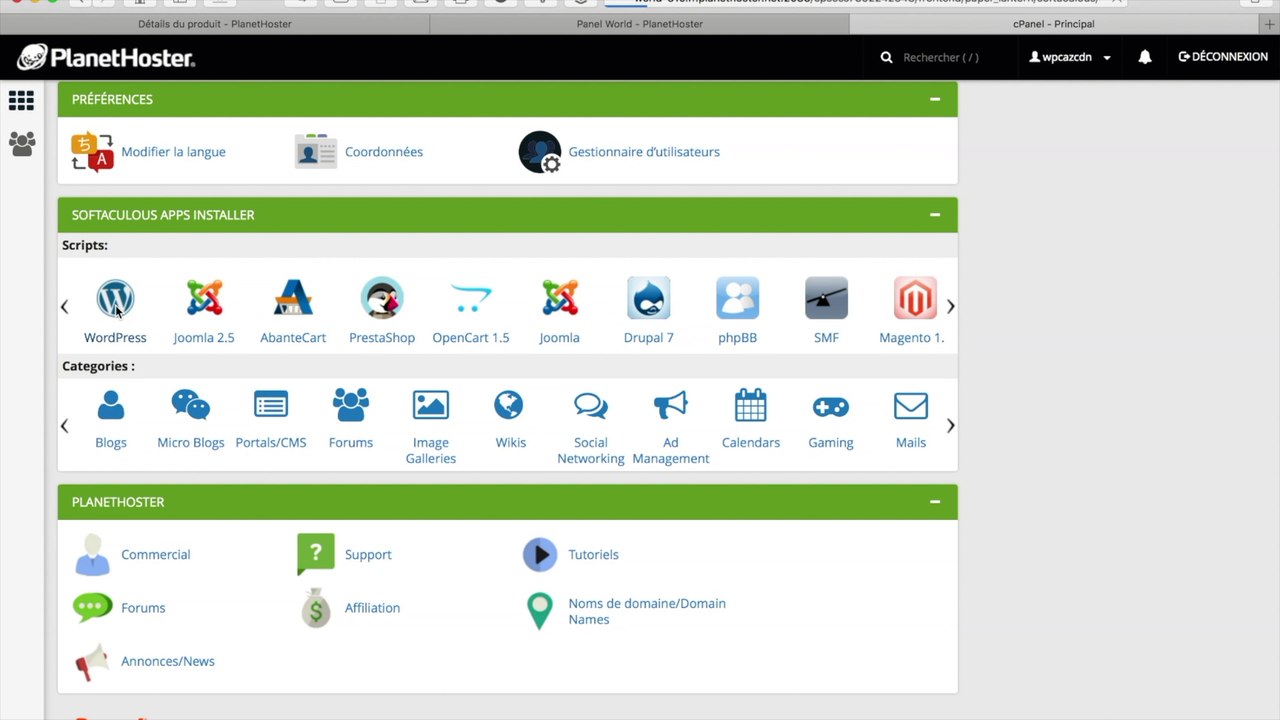Viewport: 1280px width, 720px height.
Task: Open the PlanetHoster Forums speech bubble icon
Action: (x=92, y=607)
